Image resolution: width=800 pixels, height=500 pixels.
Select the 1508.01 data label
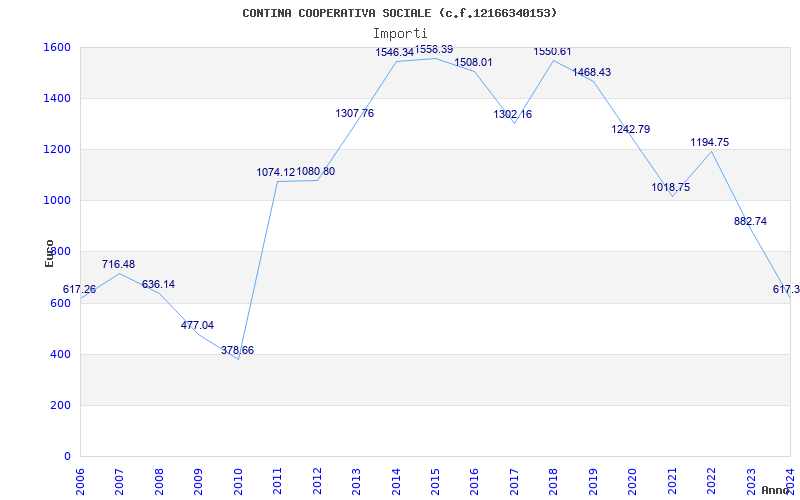point(473,62)
